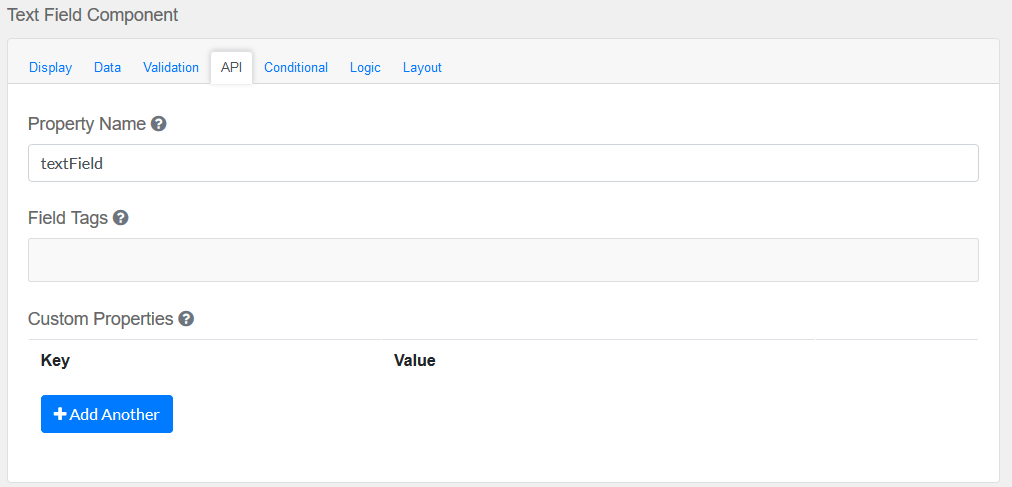
Task: Go to the Validation tab
Action: pyautogui.click(x=171, y=67)
